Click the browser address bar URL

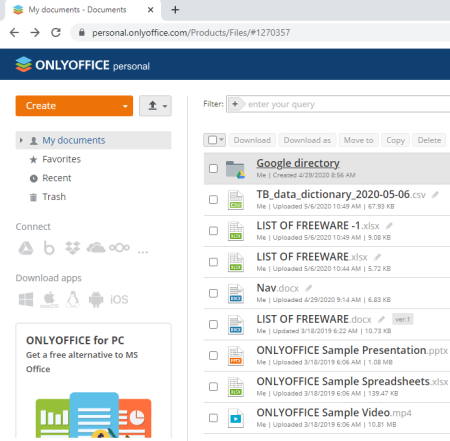(191, 33)
